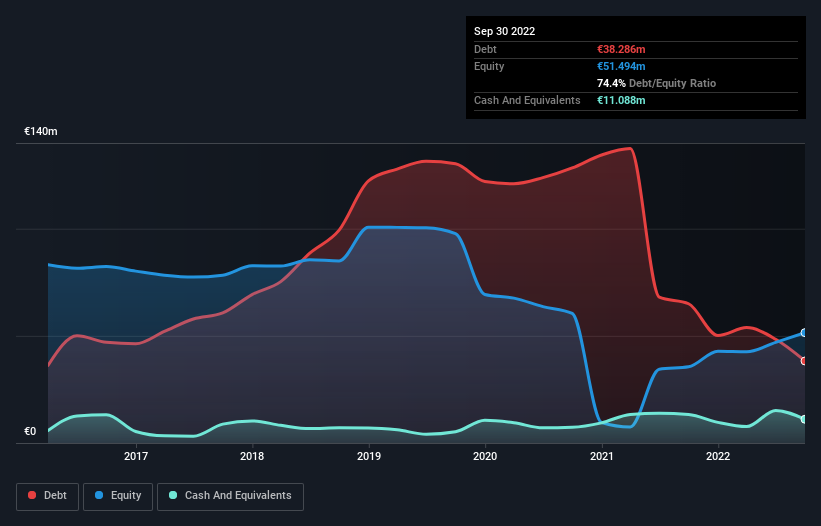Click the €38.286m debt value
The height and width of the screenshot is (526, 821).
click(x=621, y=49)
